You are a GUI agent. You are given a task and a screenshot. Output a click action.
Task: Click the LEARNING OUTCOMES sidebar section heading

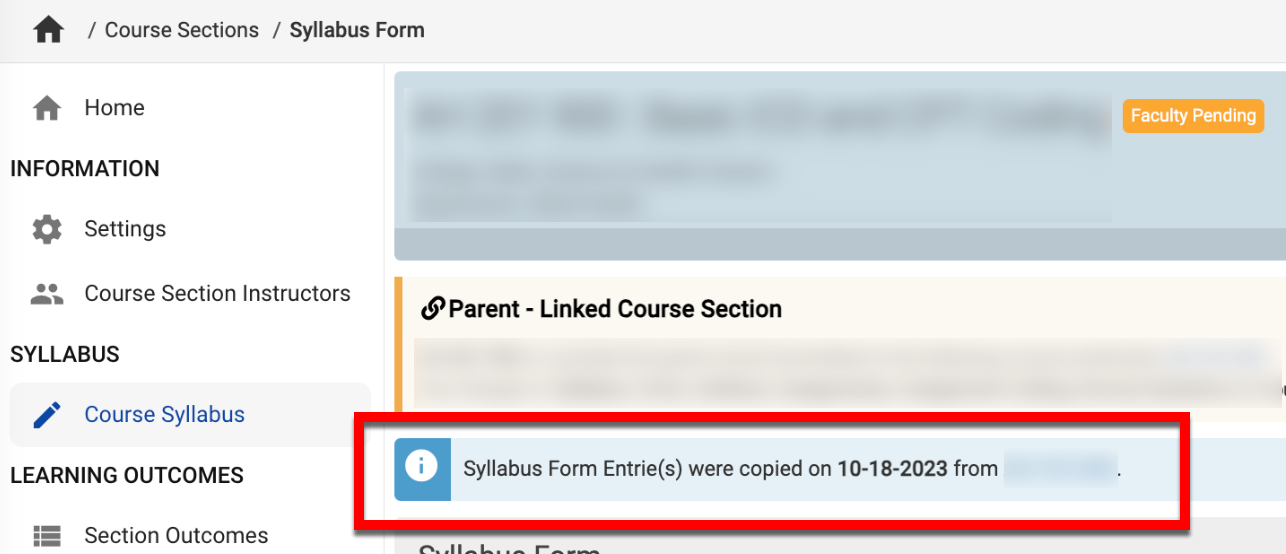(127, 476)
